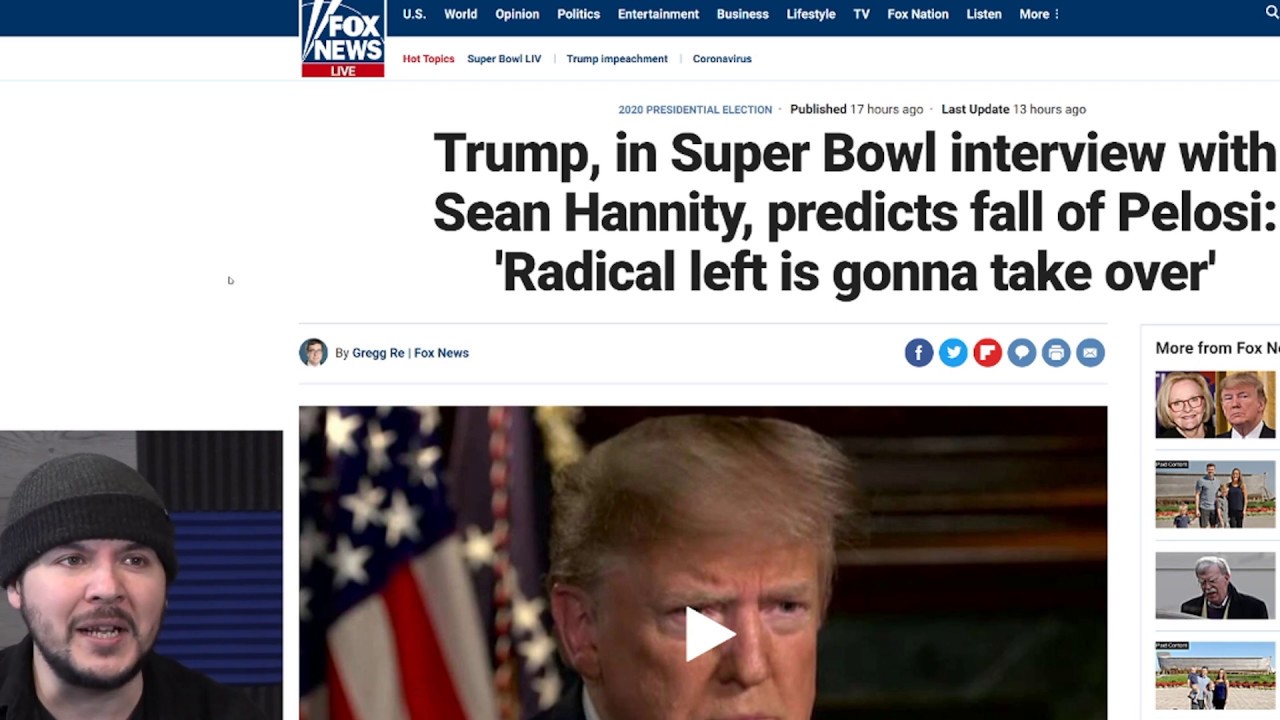
Task: Click the author avatar photo
Action: click(313, 352)
